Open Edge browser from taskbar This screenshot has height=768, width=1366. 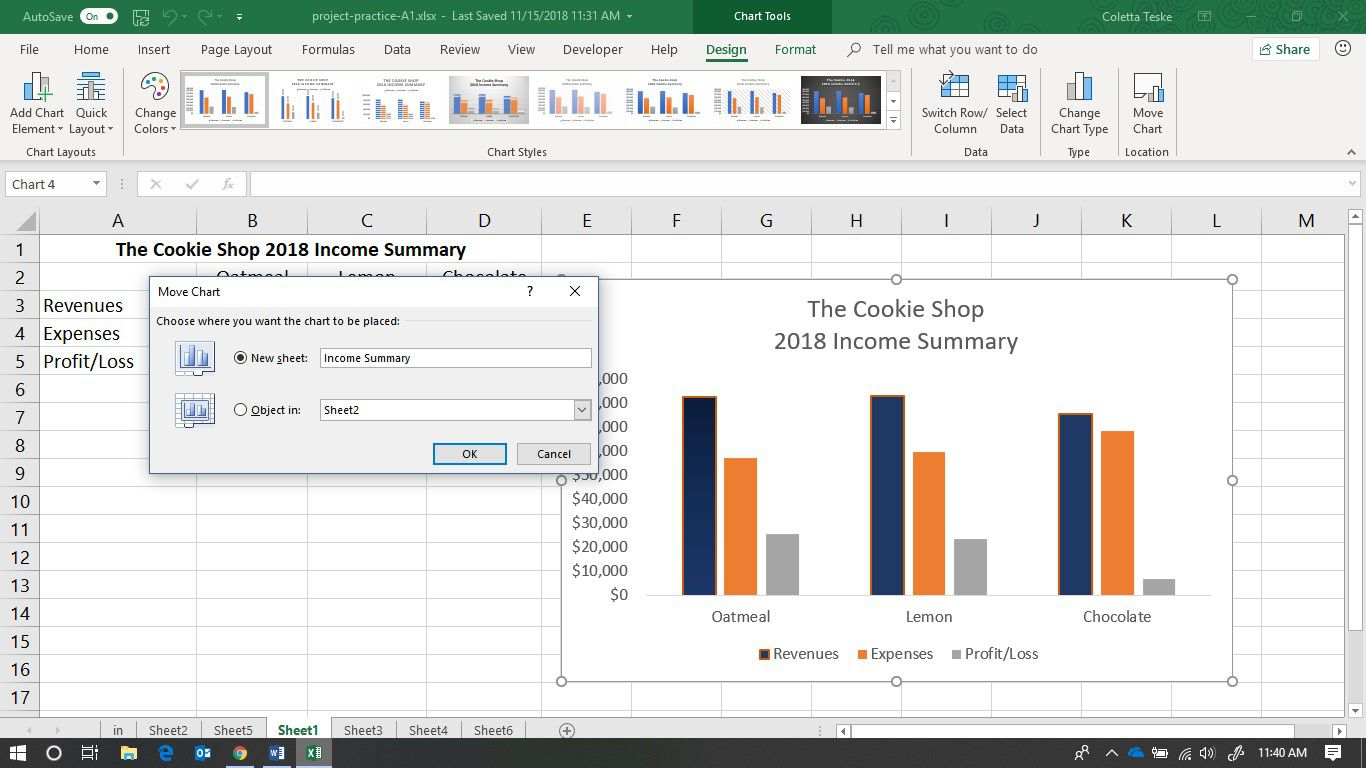pos(165,753)
